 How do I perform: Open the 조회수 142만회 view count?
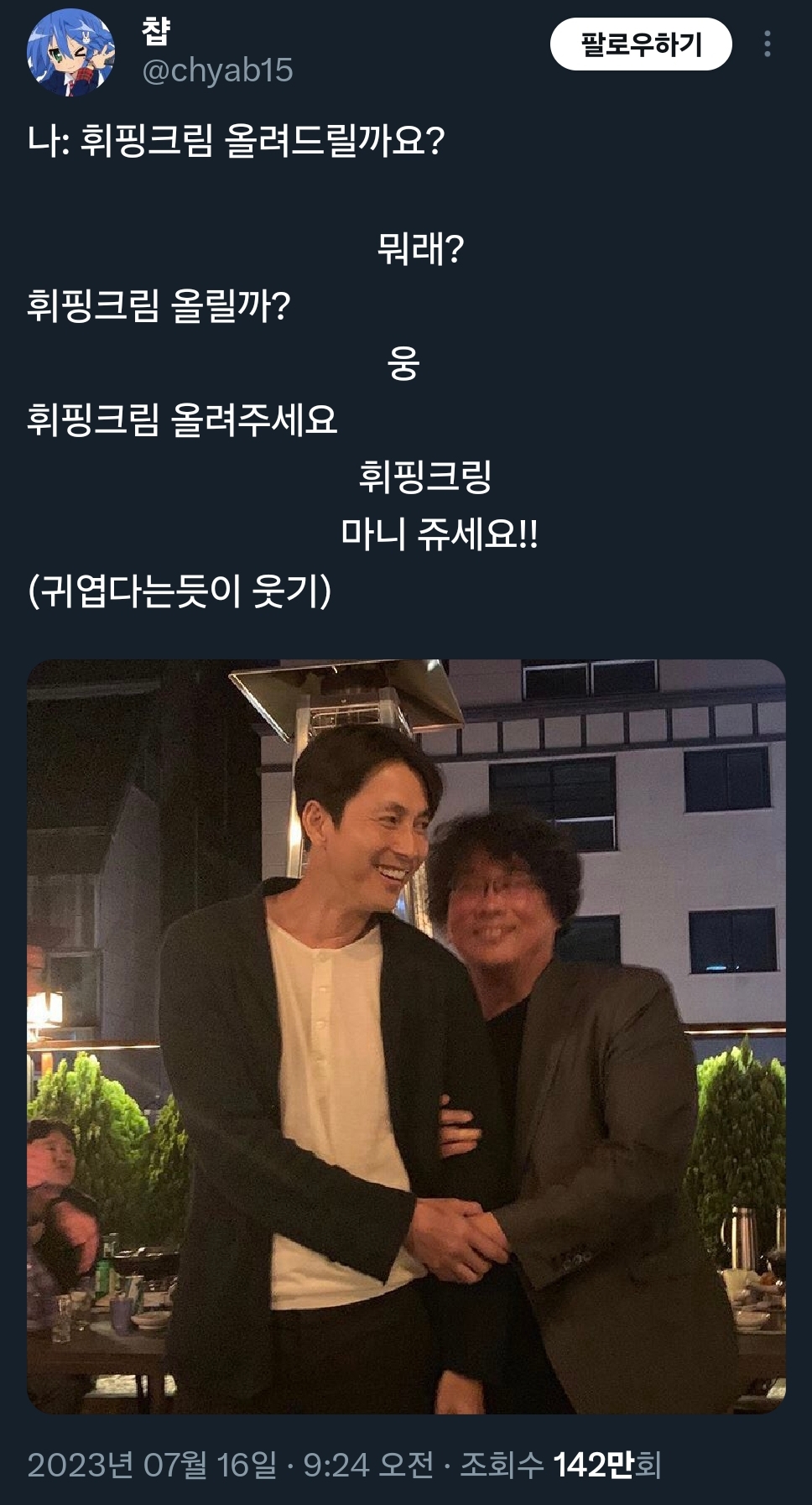(561, 1466)
